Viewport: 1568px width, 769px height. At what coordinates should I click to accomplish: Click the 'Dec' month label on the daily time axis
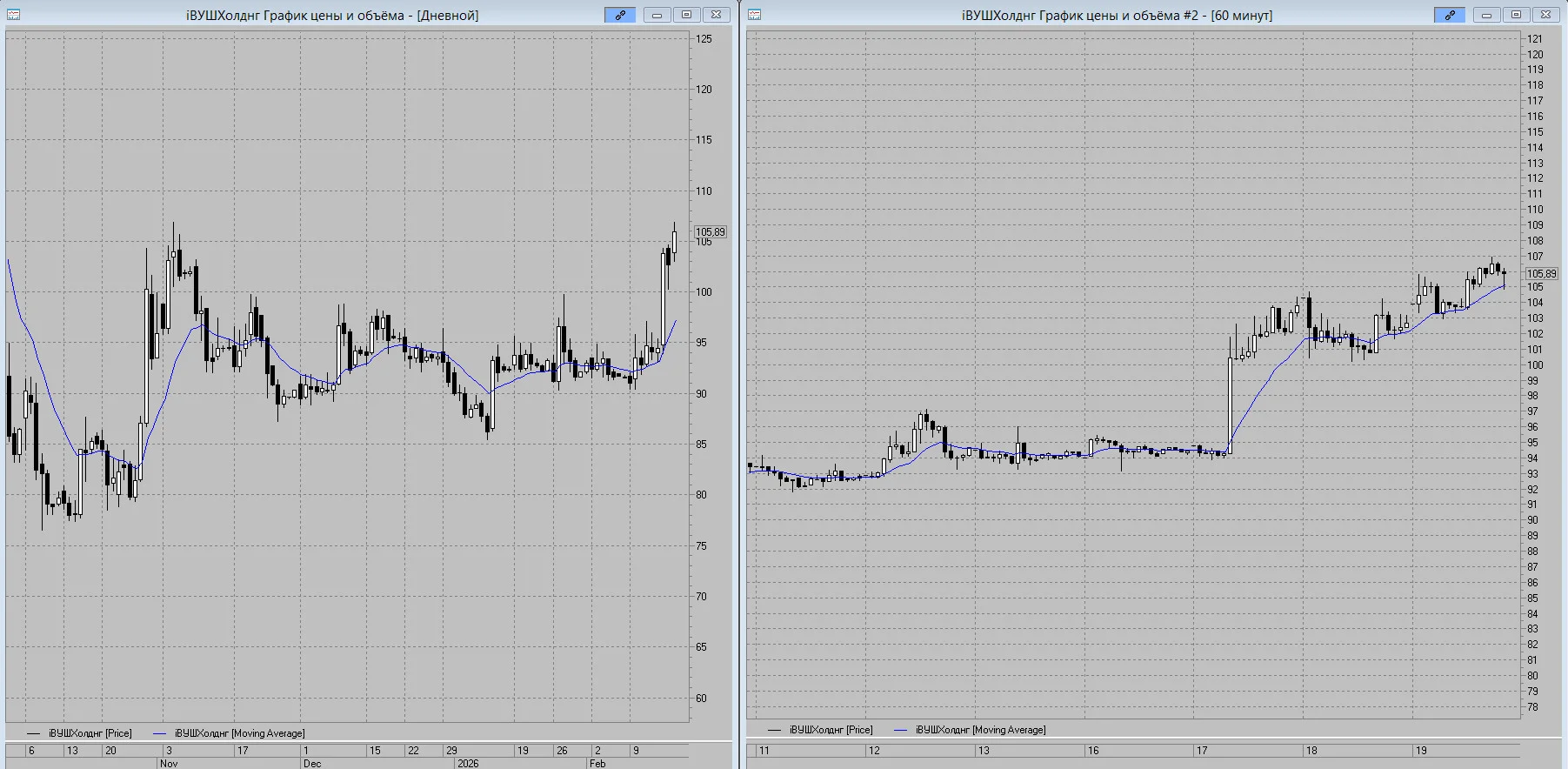311,763
